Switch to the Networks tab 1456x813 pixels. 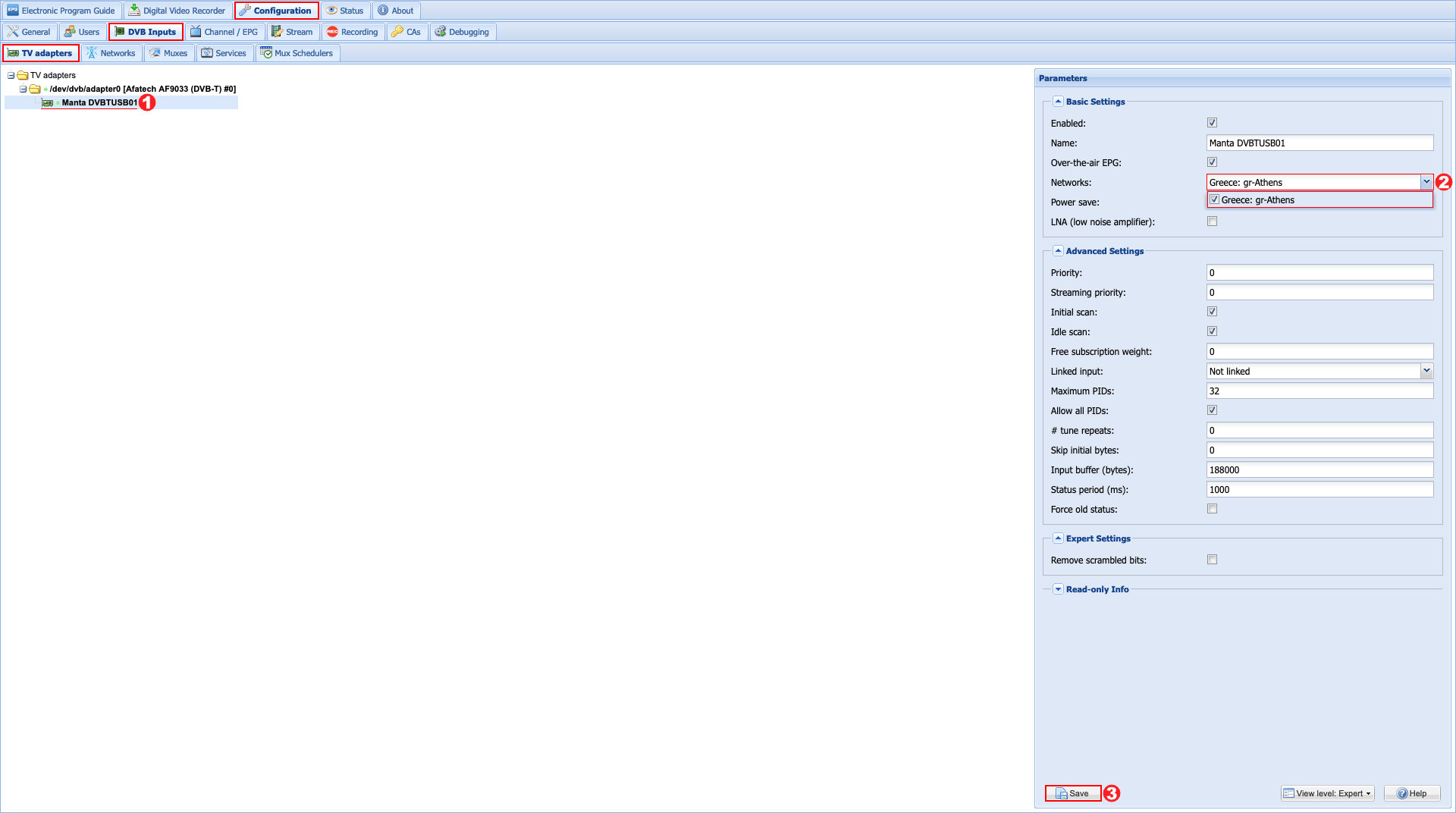click(111, 53)
